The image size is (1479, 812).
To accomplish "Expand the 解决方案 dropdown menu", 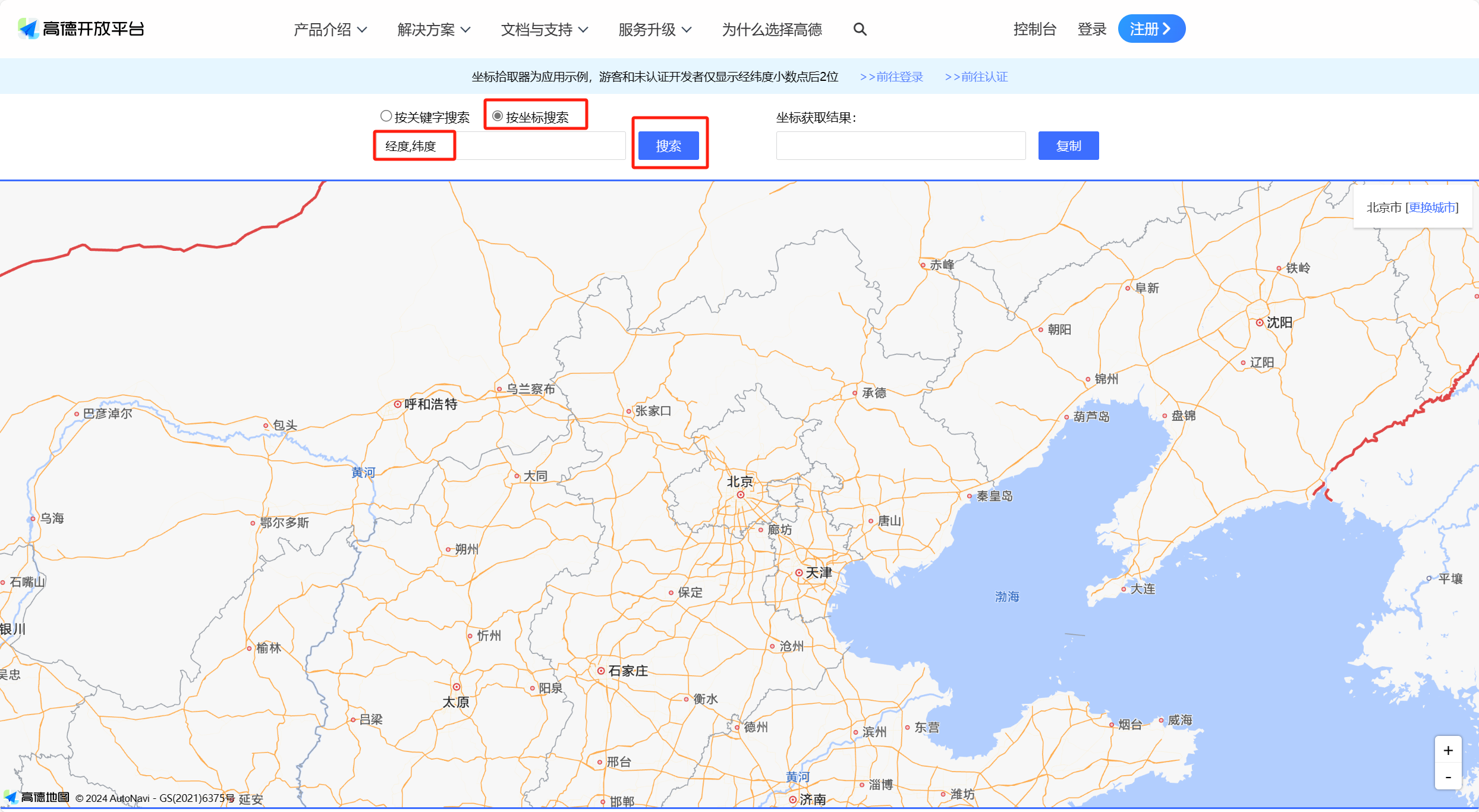I will coord(433,29).
